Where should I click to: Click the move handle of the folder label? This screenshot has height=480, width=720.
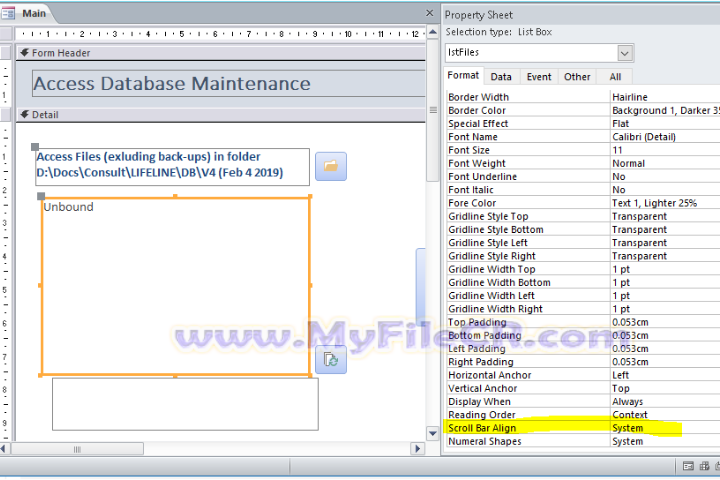point(35,147)
